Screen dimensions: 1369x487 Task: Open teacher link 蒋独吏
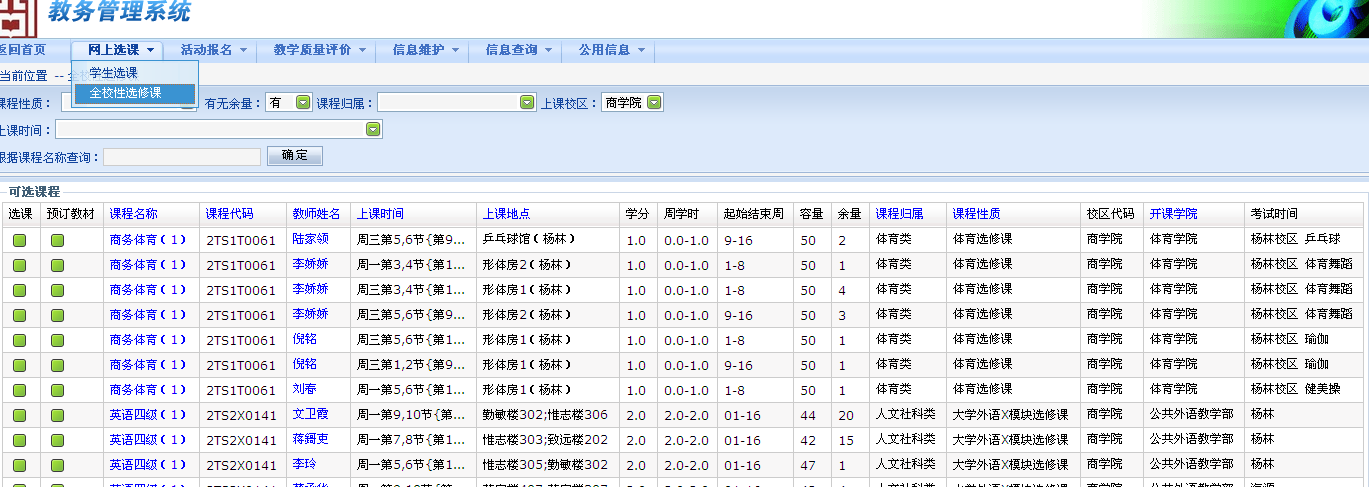coord(310,440)
